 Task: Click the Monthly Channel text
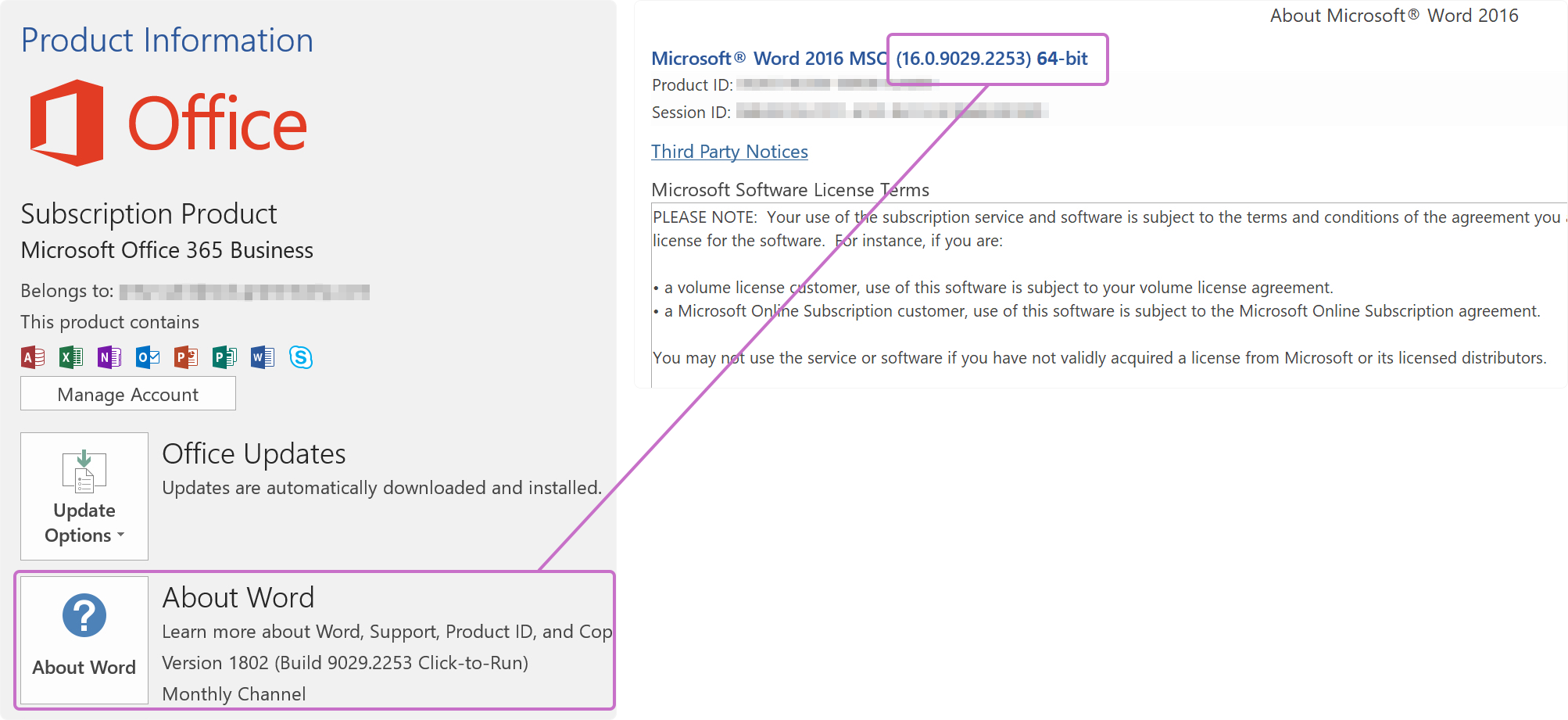pyautogui.click(x=234, y=694)
